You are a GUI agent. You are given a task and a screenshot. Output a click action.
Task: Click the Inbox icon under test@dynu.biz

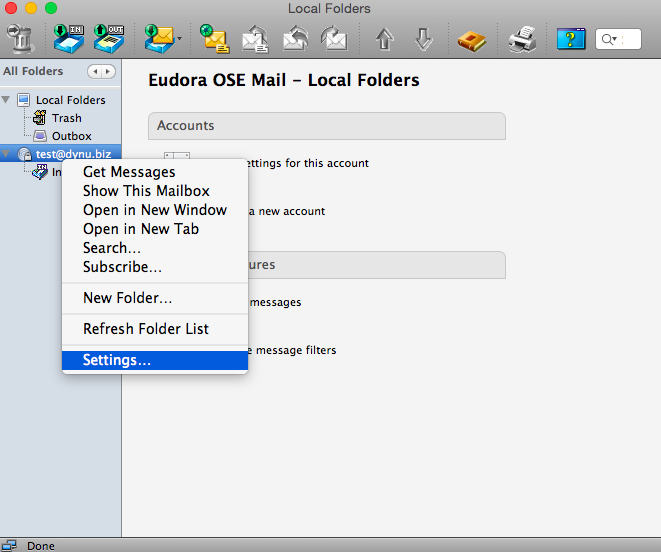tap(40, 172)
